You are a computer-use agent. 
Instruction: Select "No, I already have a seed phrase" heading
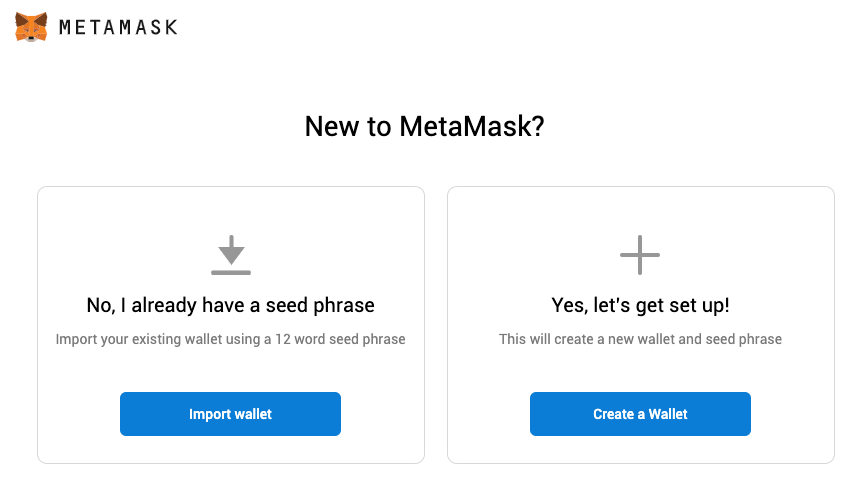[x=231, y=304]
